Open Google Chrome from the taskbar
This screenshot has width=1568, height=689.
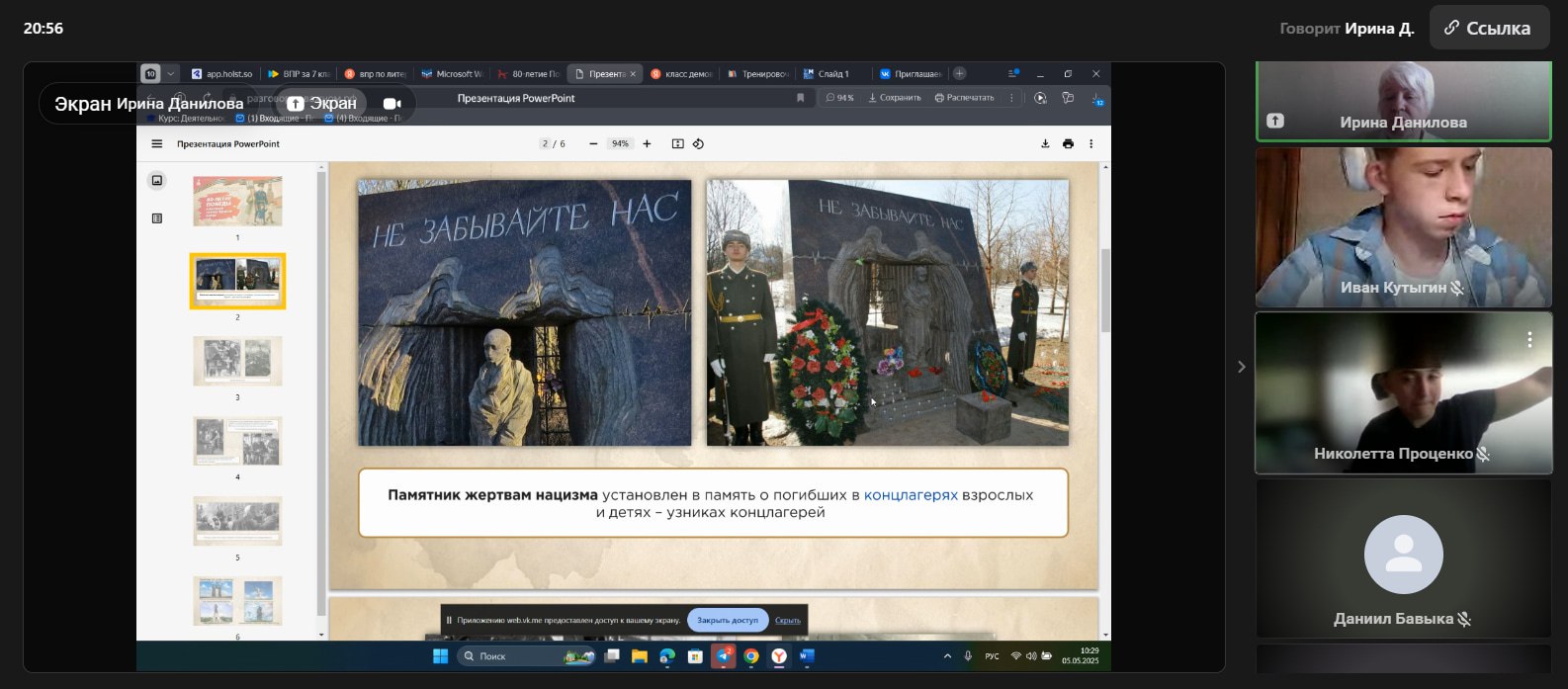pyautogui.click(x=751, y=656)
